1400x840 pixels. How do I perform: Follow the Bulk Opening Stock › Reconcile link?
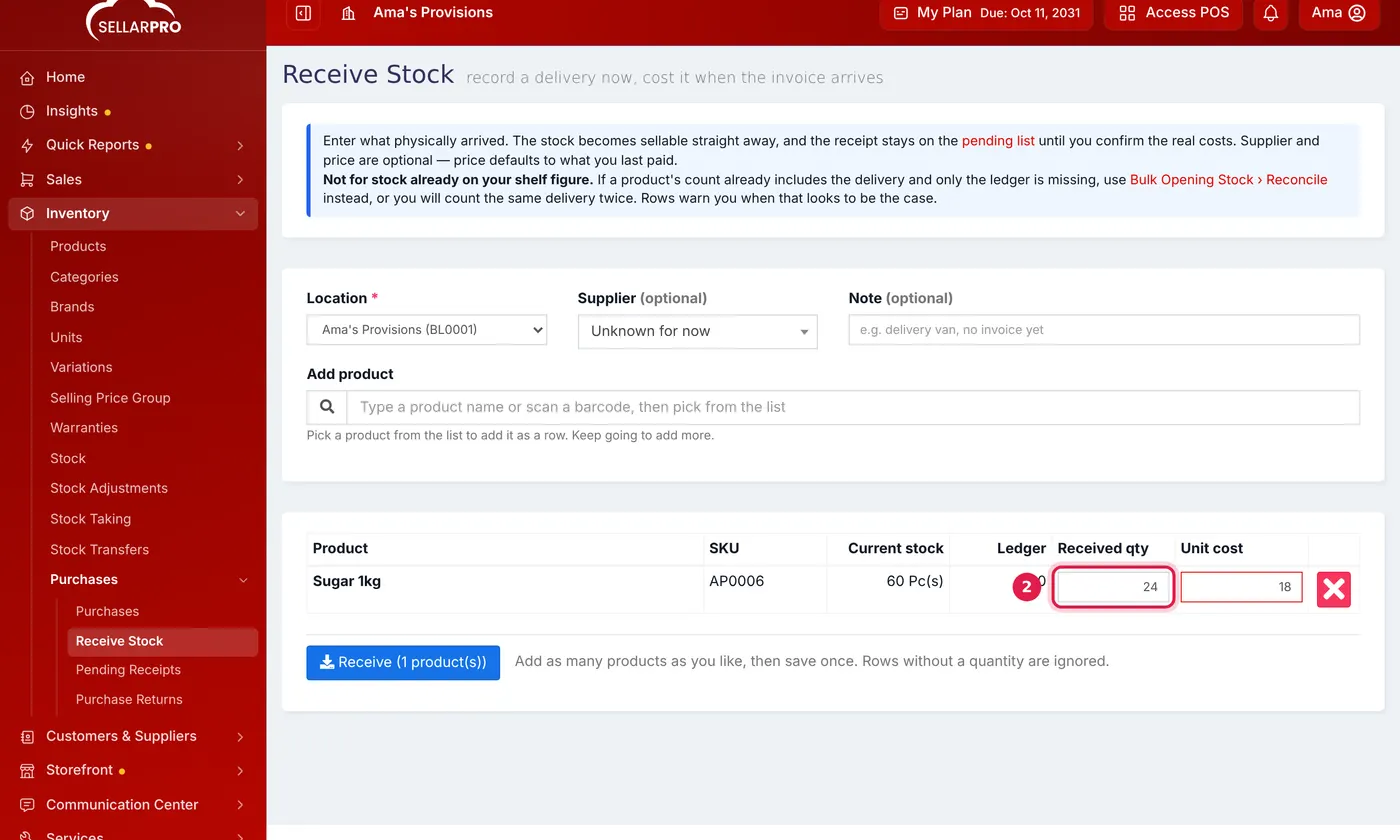click(x=1228, y=180)
